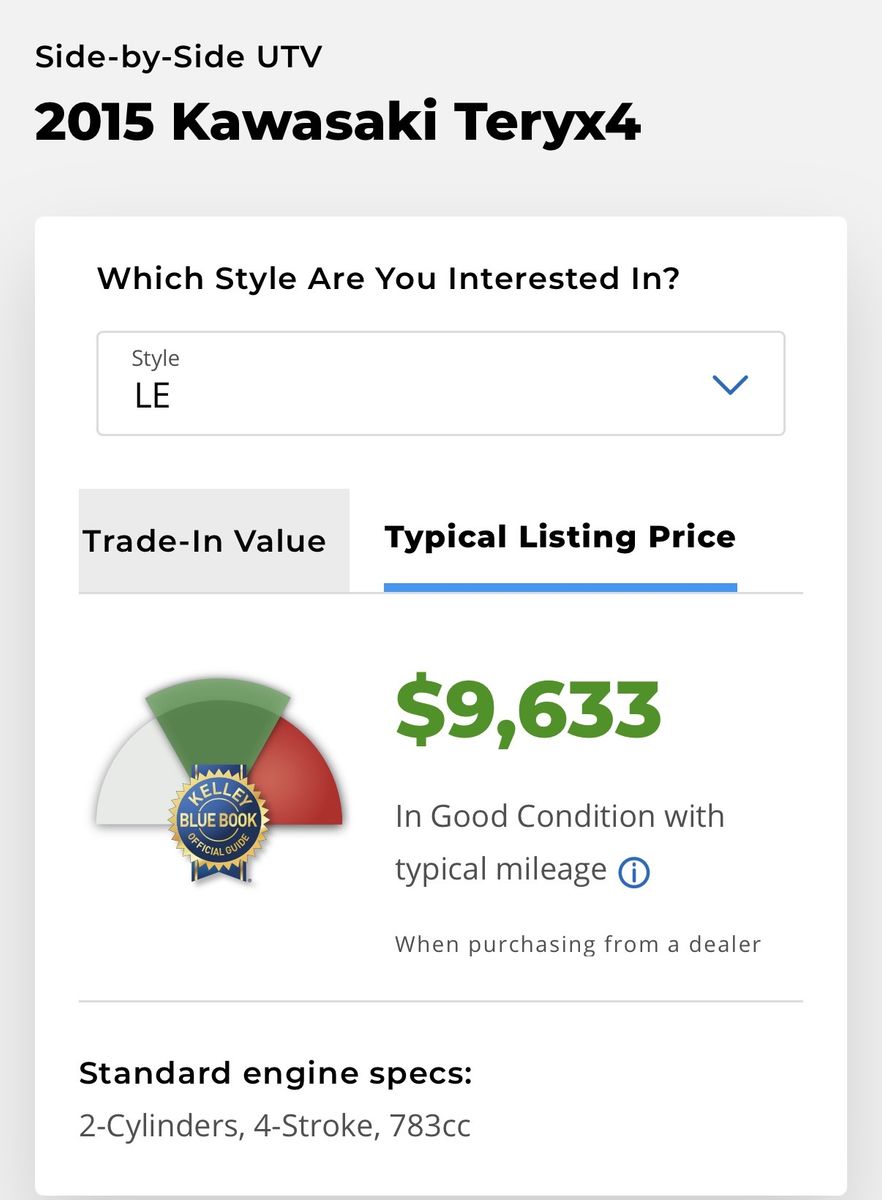Click the When purchasing from a dealer note
The height and width of the screenshot is (1200, 882).
click(578, 944)
